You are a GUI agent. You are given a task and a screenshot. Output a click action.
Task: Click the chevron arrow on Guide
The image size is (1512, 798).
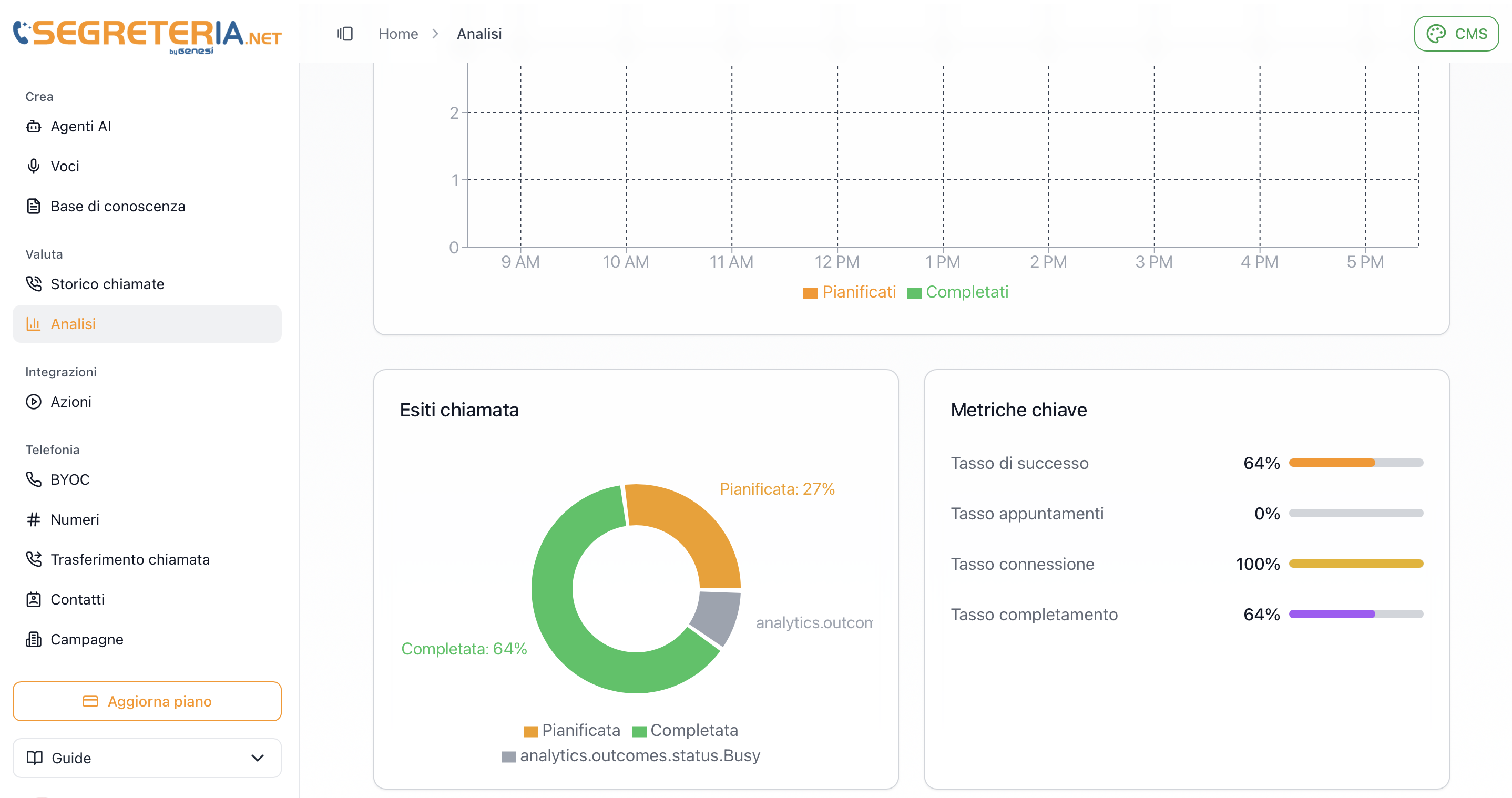(x=257, y=758)
